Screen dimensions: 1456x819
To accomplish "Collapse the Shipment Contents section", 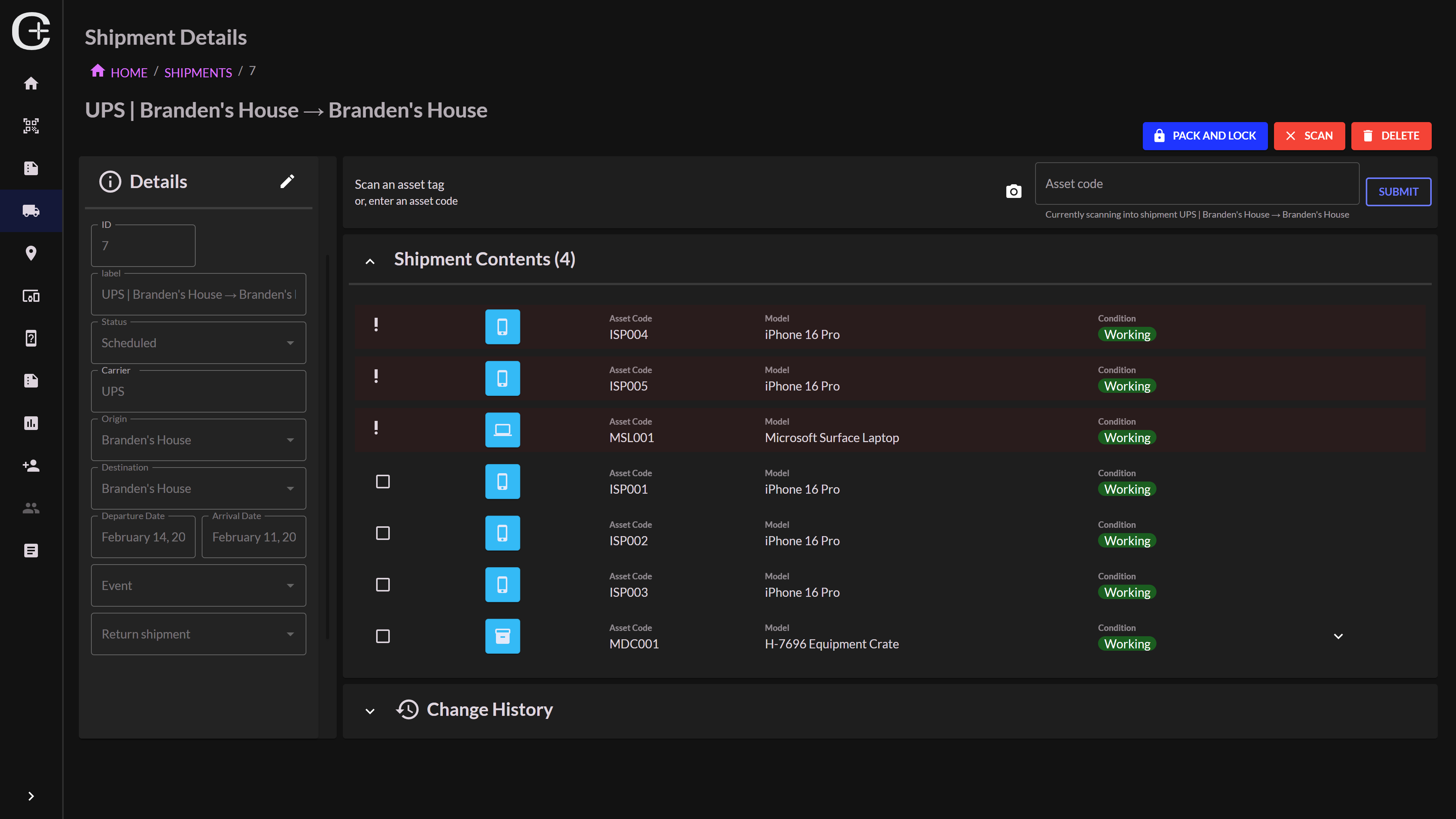I will click(x=370, y=261).
